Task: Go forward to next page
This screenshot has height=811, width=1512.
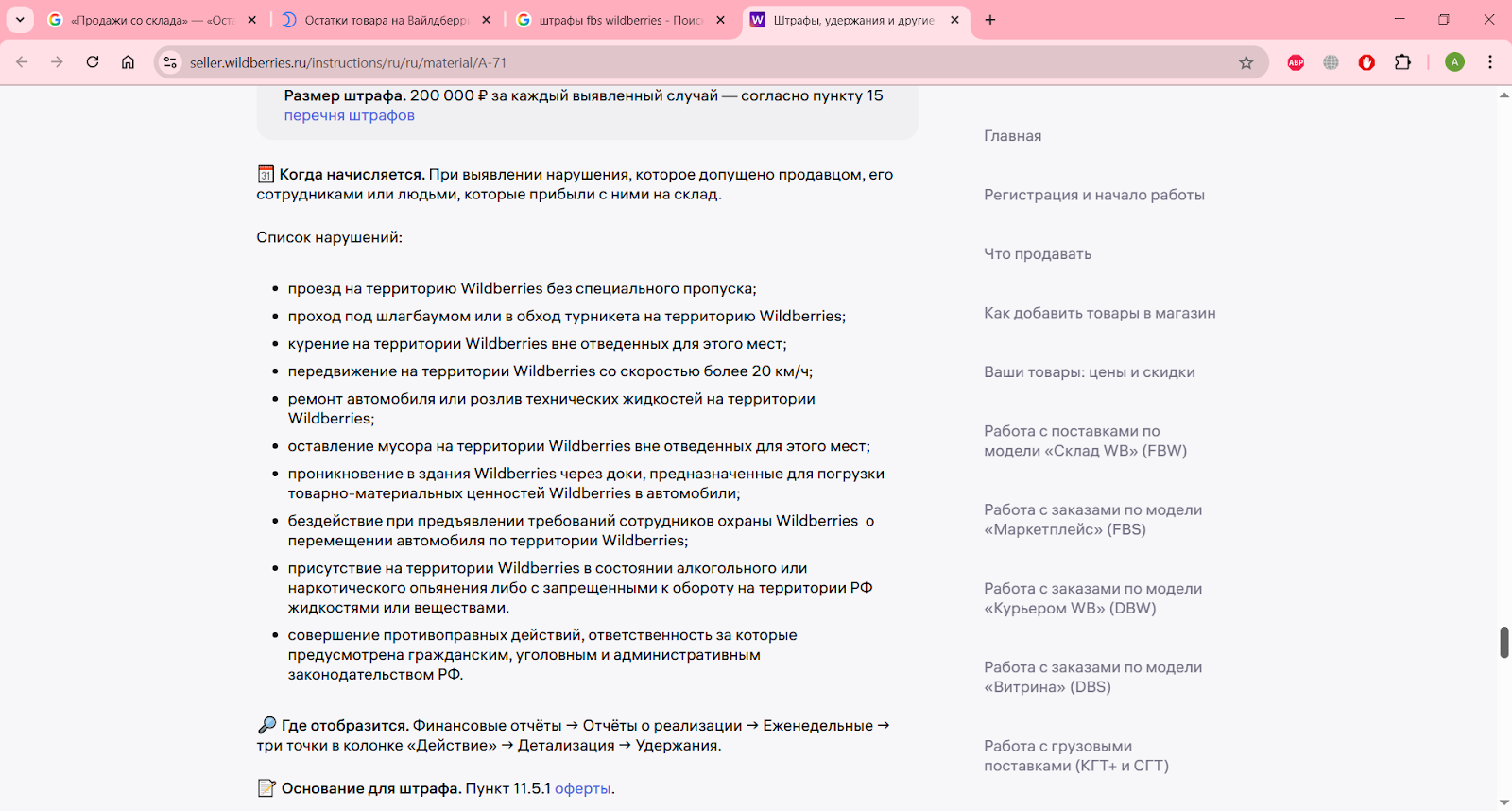Action: [x=57, y=62]
